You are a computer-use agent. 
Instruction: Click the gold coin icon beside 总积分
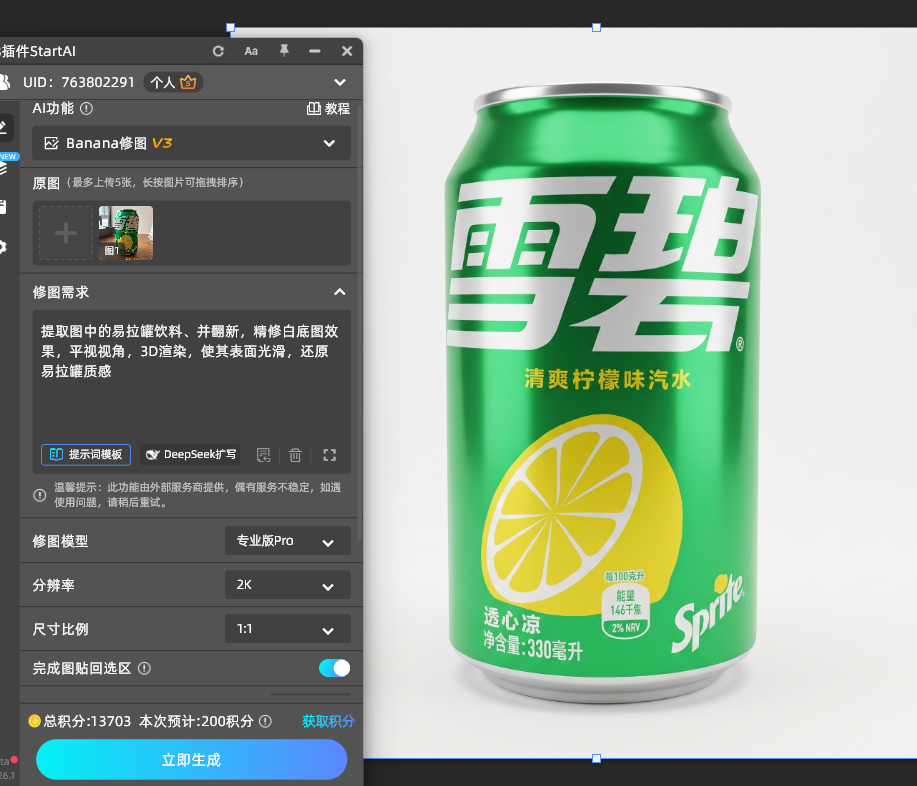coord(35,721)
